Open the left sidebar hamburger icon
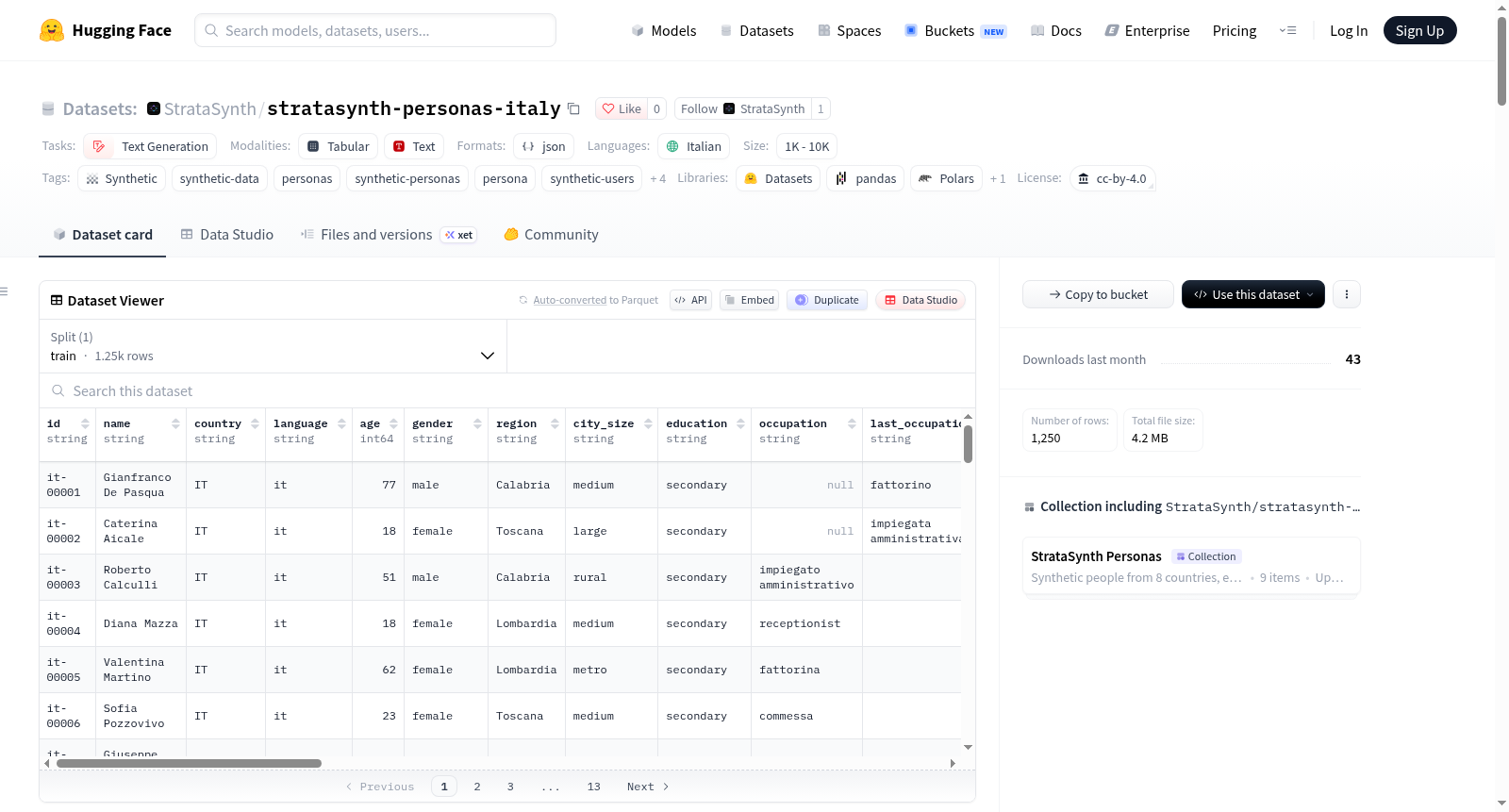Screen dimensions: 1509x812 [x=5, y=291]
